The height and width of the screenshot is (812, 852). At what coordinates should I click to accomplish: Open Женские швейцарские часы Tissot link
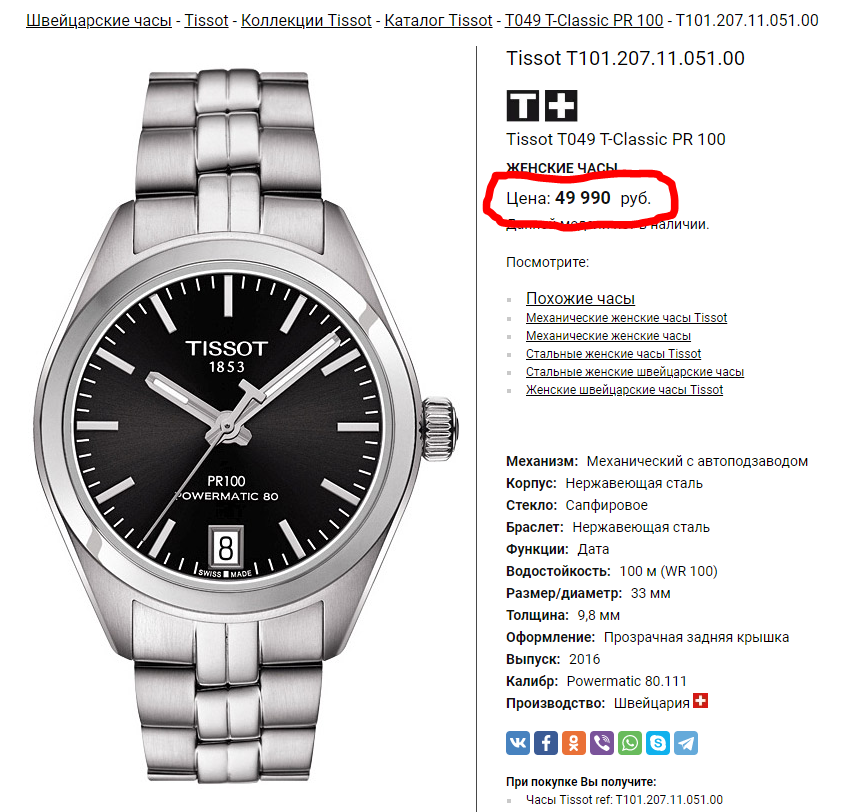[624, 390]
